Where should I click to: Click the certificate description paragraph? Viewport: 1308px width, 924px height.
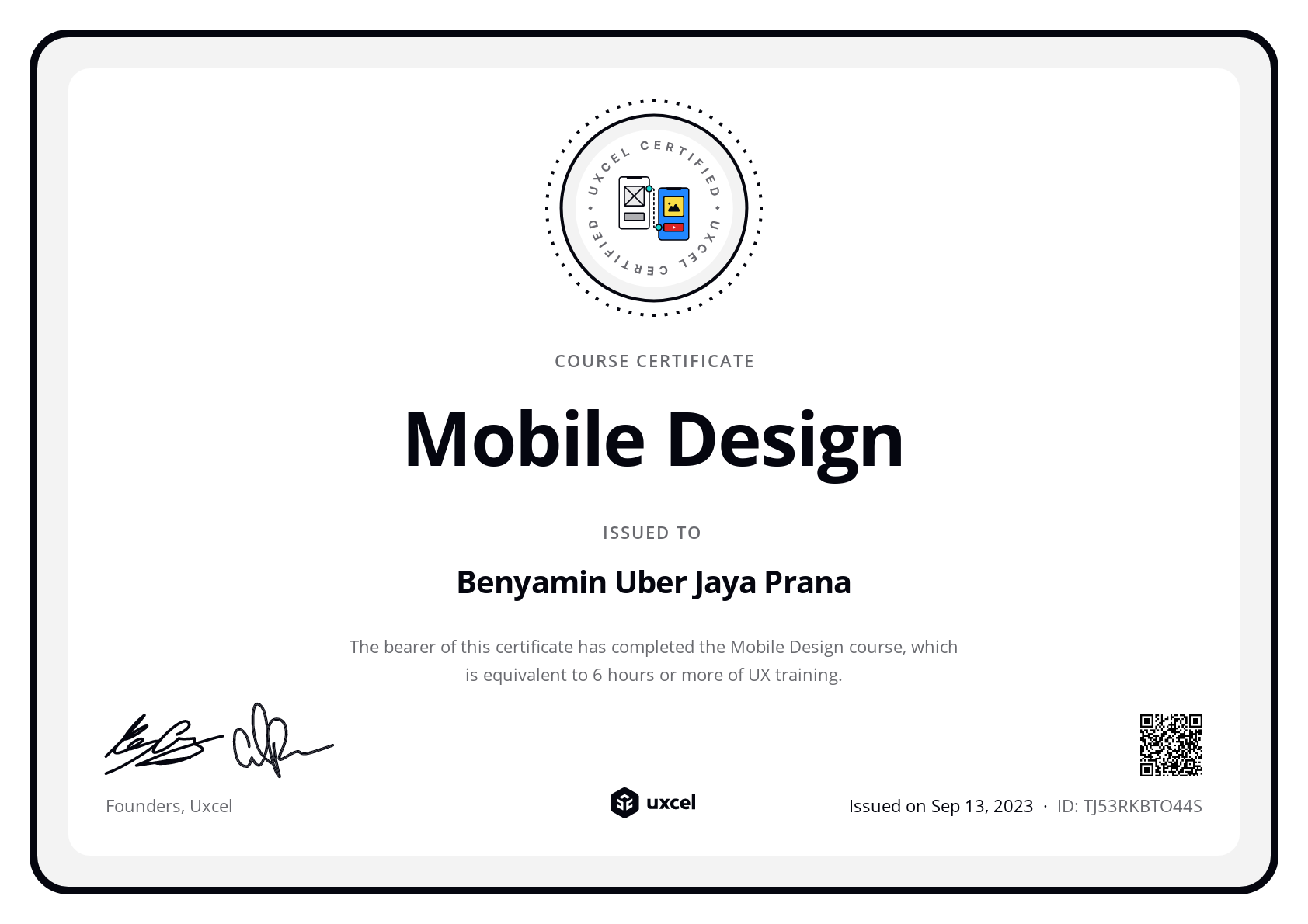(653, 661)
